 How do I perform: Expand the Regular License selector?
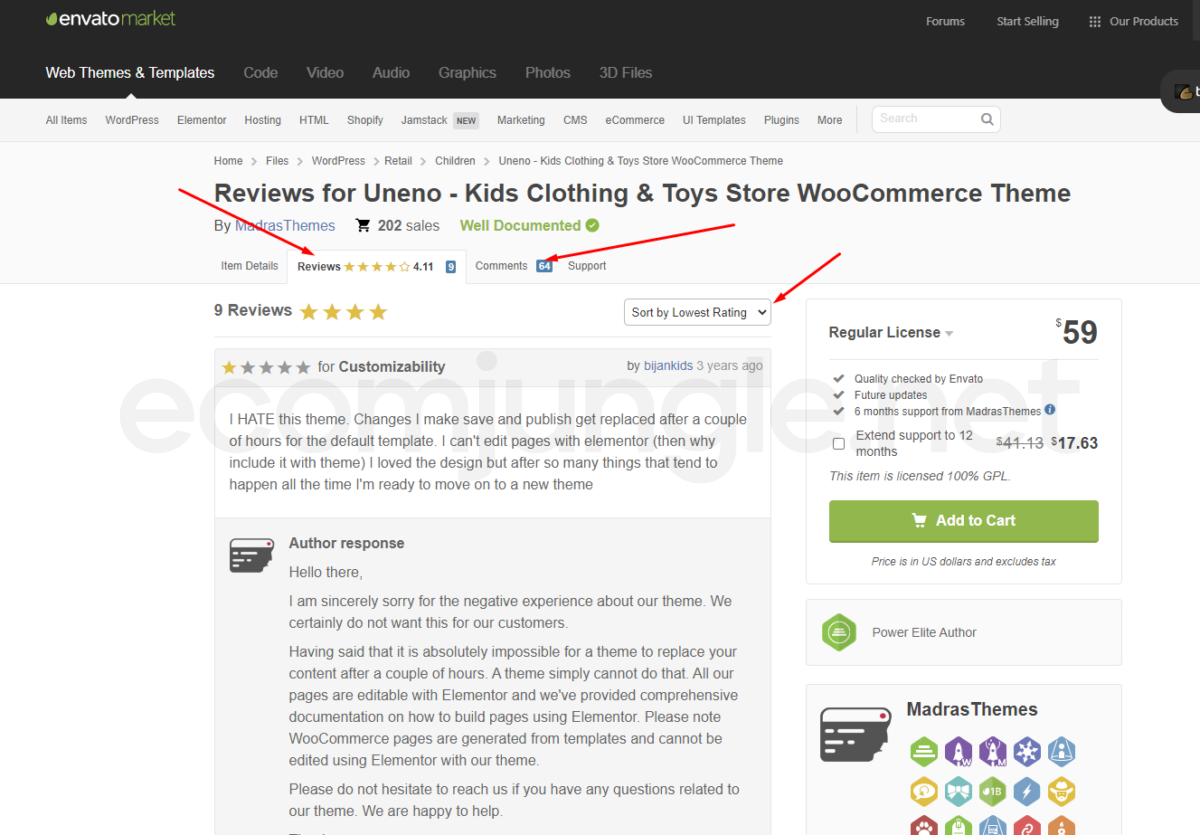(x=891, y=332)
